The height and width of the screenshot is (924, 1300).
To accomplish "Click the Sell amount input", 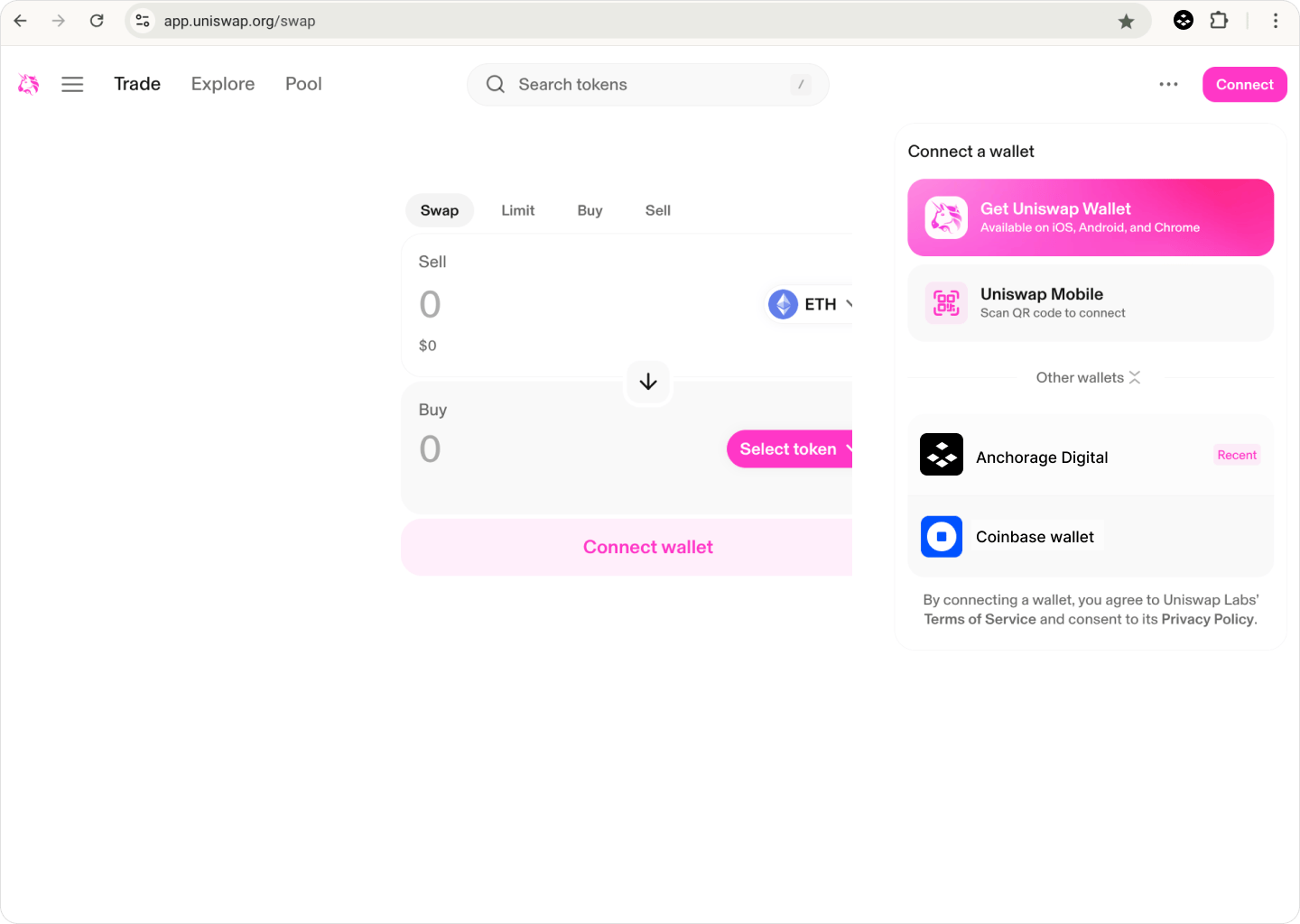I will coord(430,304).
